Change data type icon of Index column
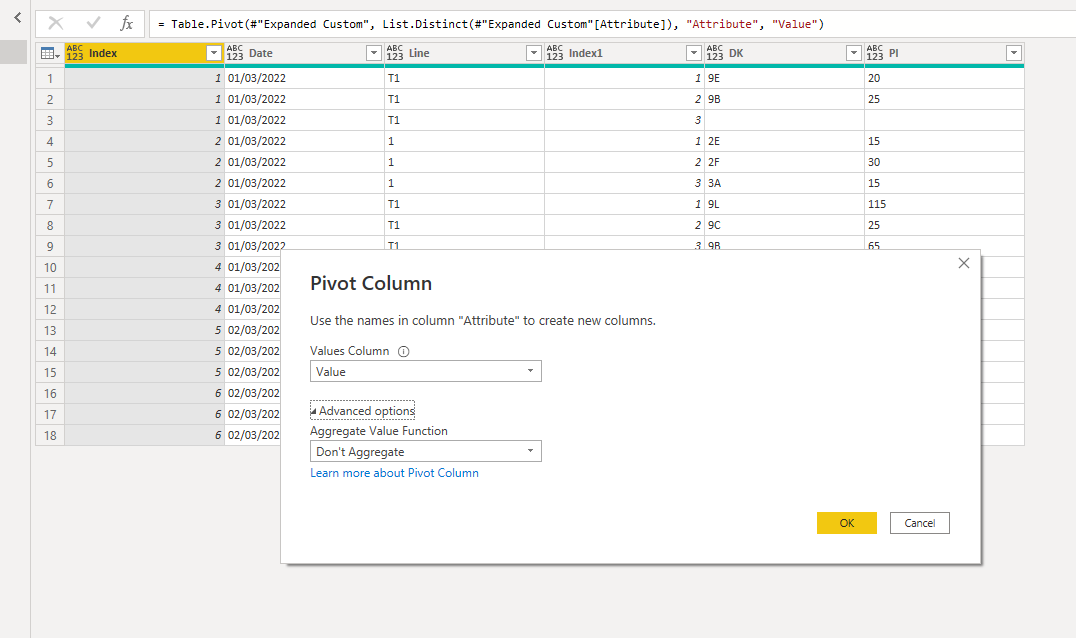This screenshot has width=1076, height=638. tap(75, 53)
